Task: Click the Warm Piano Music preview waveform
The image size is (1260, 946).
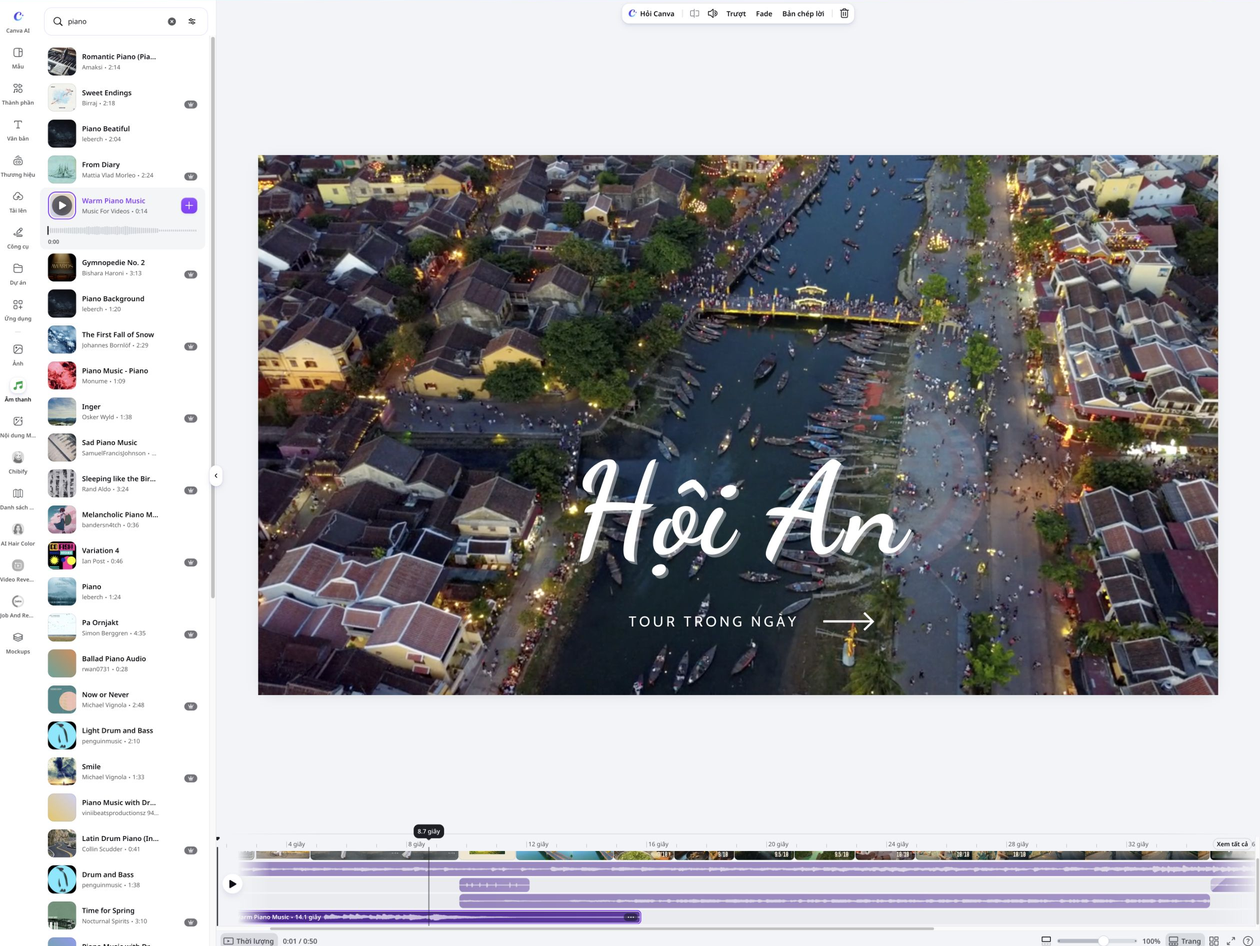Action: click(122, 231)
